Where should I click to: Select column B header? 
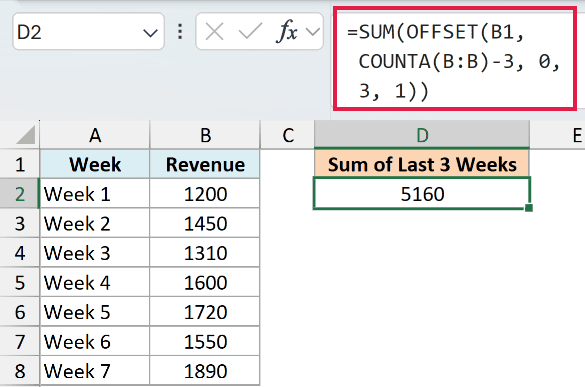tap(205, 135)
